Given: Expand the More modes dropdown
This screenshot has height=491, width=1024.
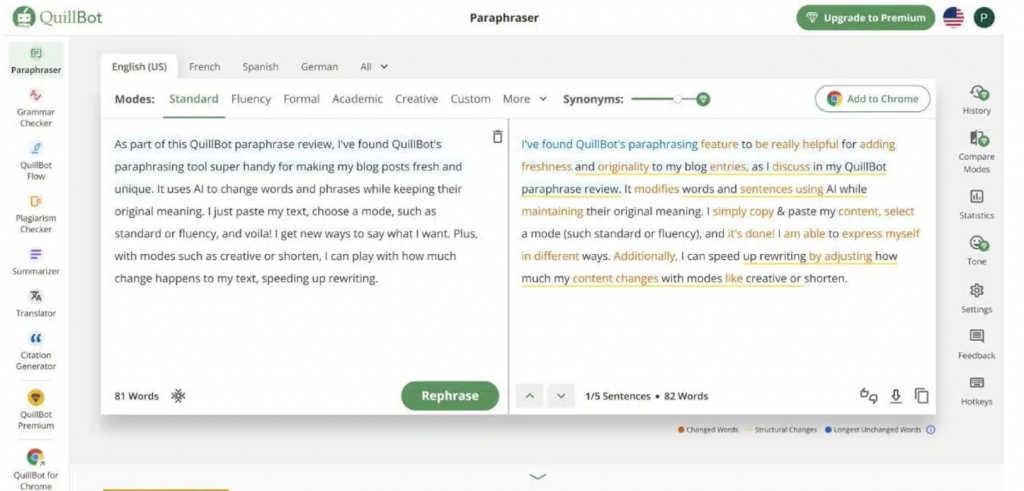Looking at the screenshot, I should click(524, 99).
